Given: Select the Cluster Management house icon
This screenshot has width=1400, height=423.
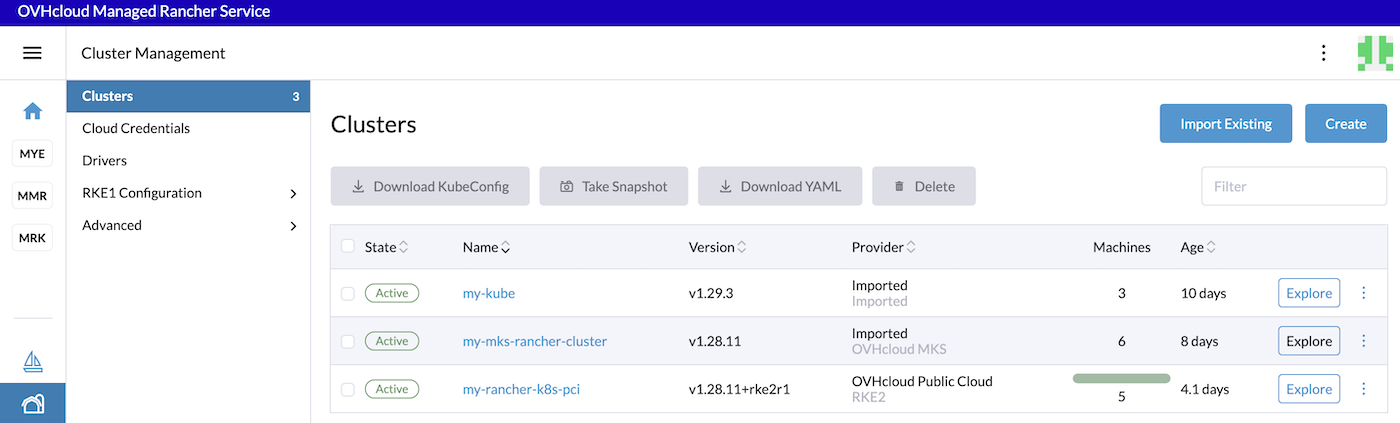Looking at the screenshot, I should click(32, 404).
